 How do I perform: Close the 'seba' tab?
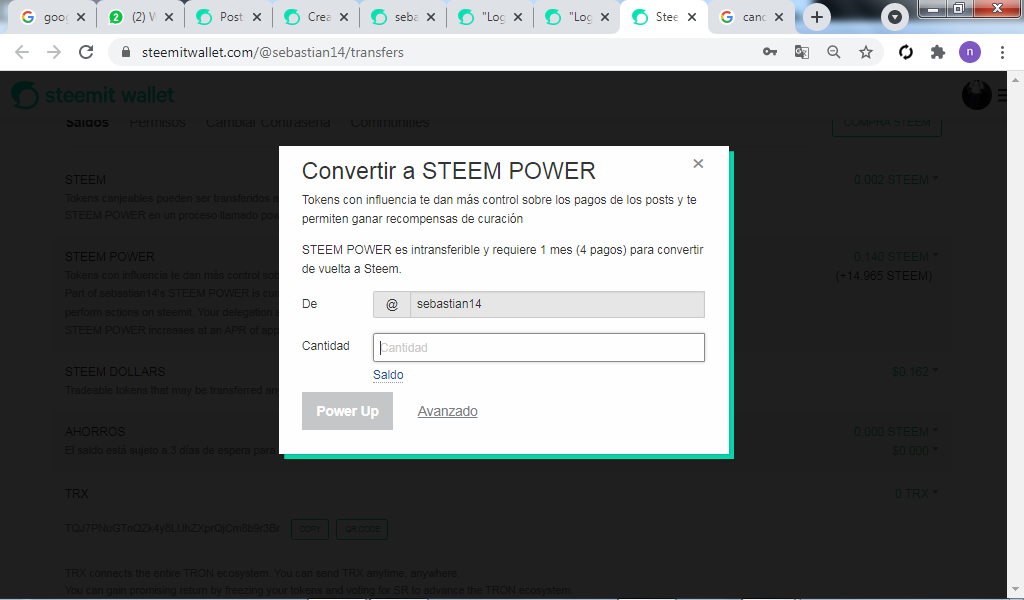click(x=431, y=17)
